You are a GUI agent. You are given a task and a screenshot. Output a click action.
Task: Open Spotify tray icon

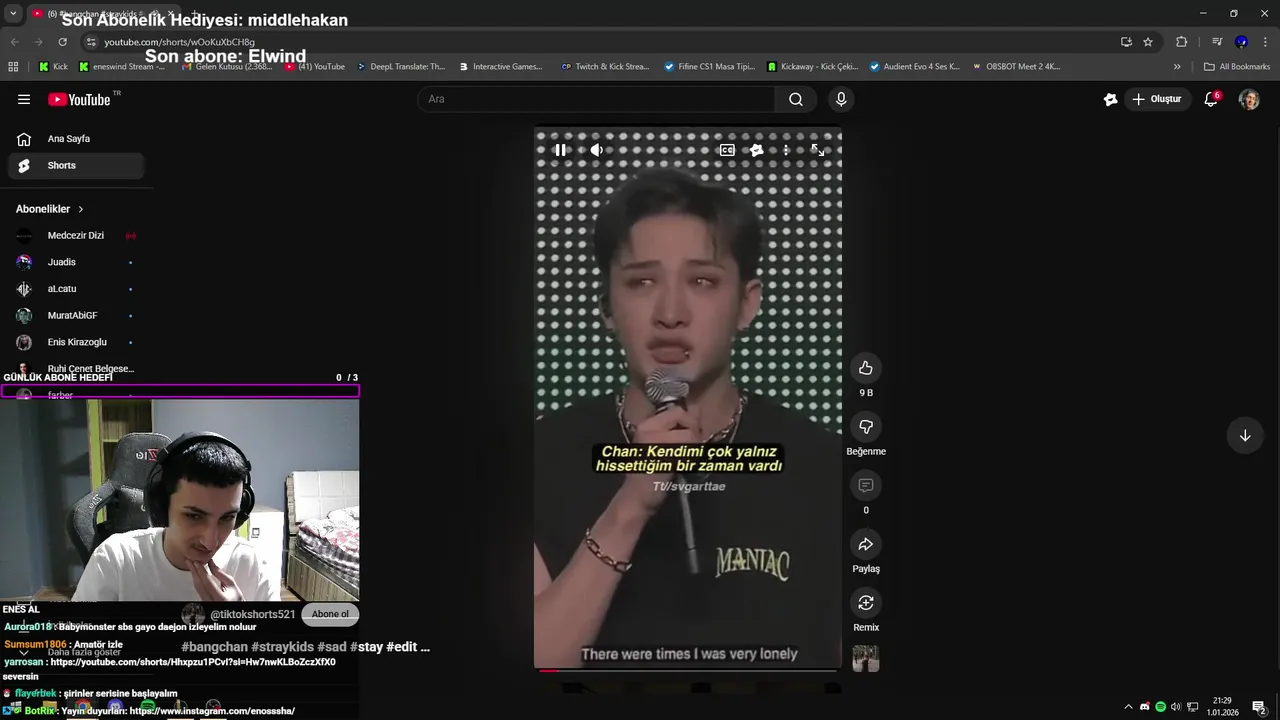point(1160,707)
